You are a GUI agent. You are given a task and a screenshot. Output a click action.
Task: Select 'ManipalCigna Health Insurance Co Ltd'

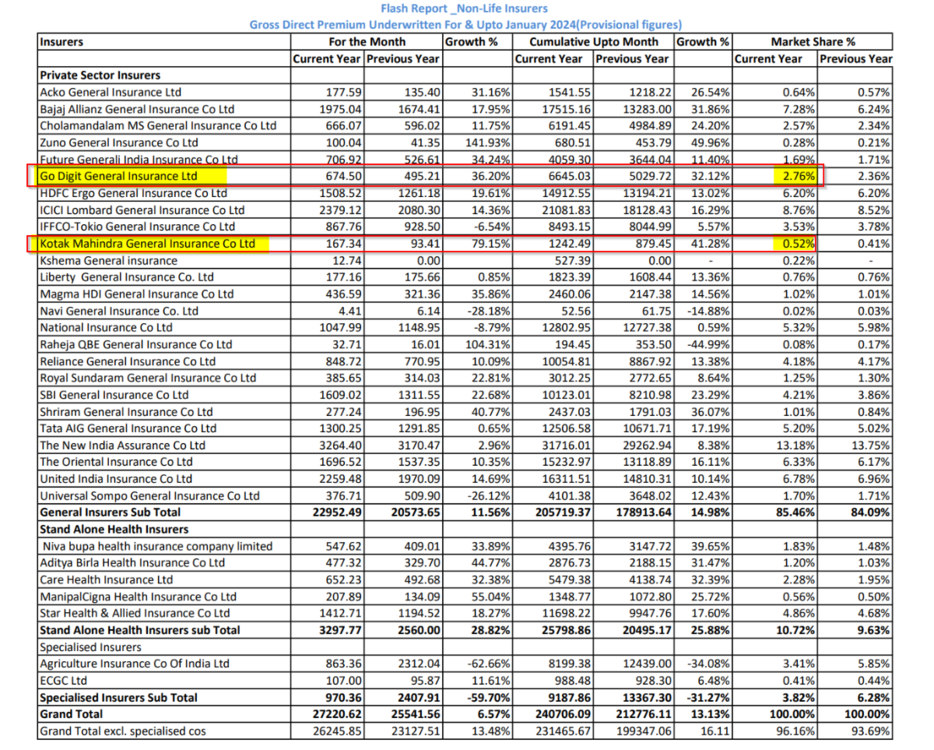138,597
